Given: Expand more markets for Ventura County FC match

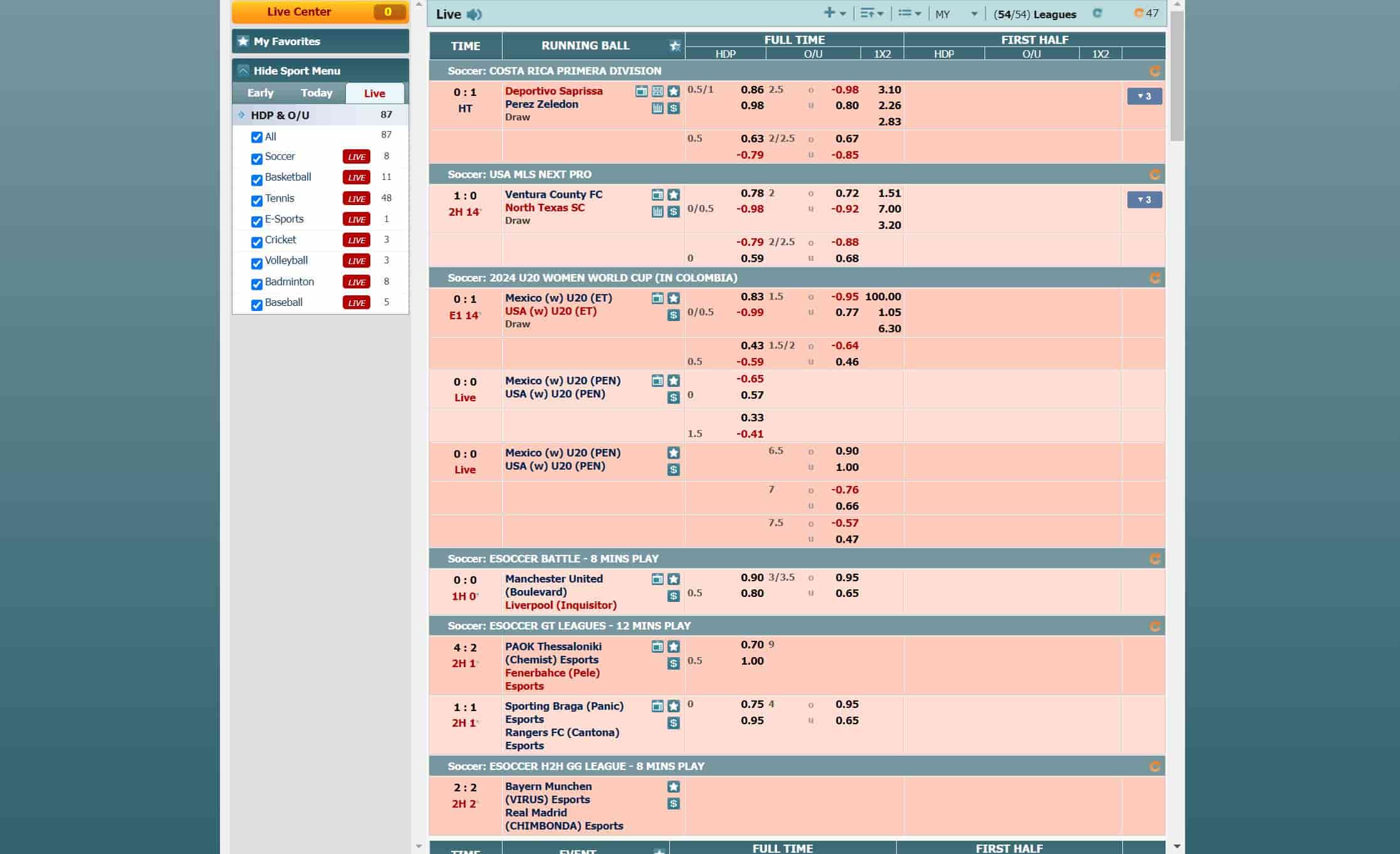Looking at the screenshot, I should pos(1144,200).
